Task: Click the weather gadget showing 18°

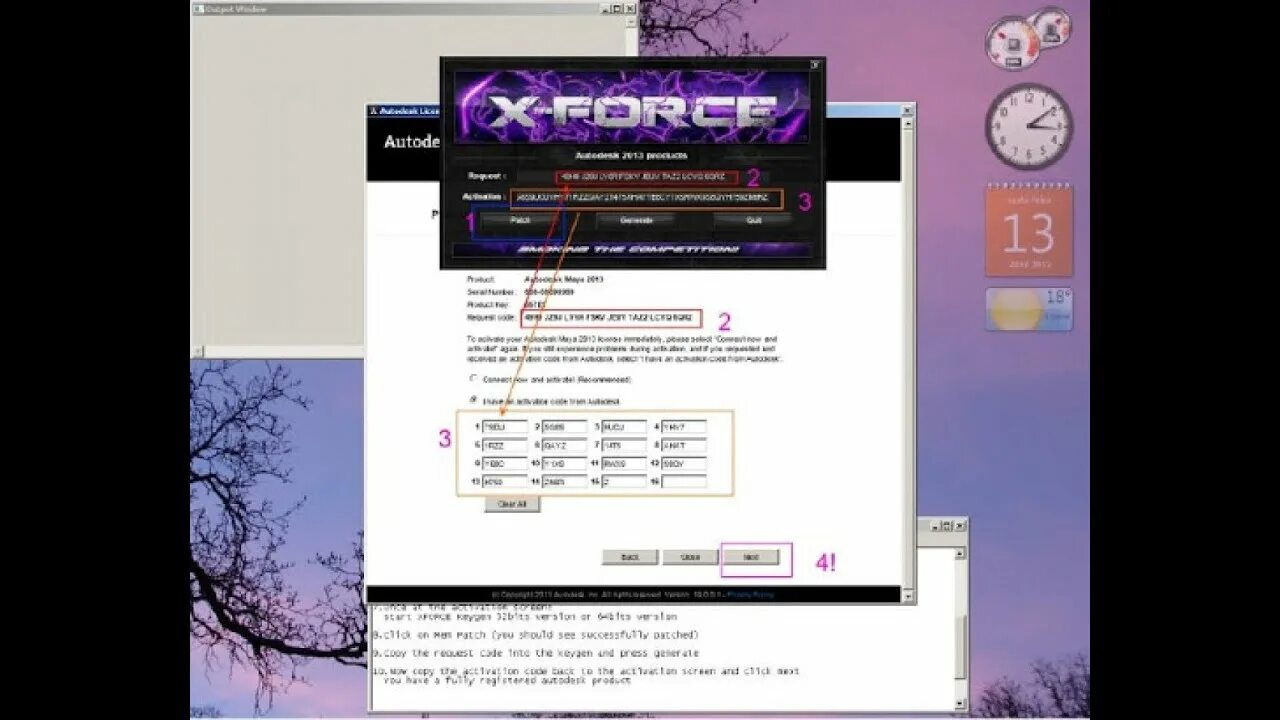Action: tap(1028, 309)
